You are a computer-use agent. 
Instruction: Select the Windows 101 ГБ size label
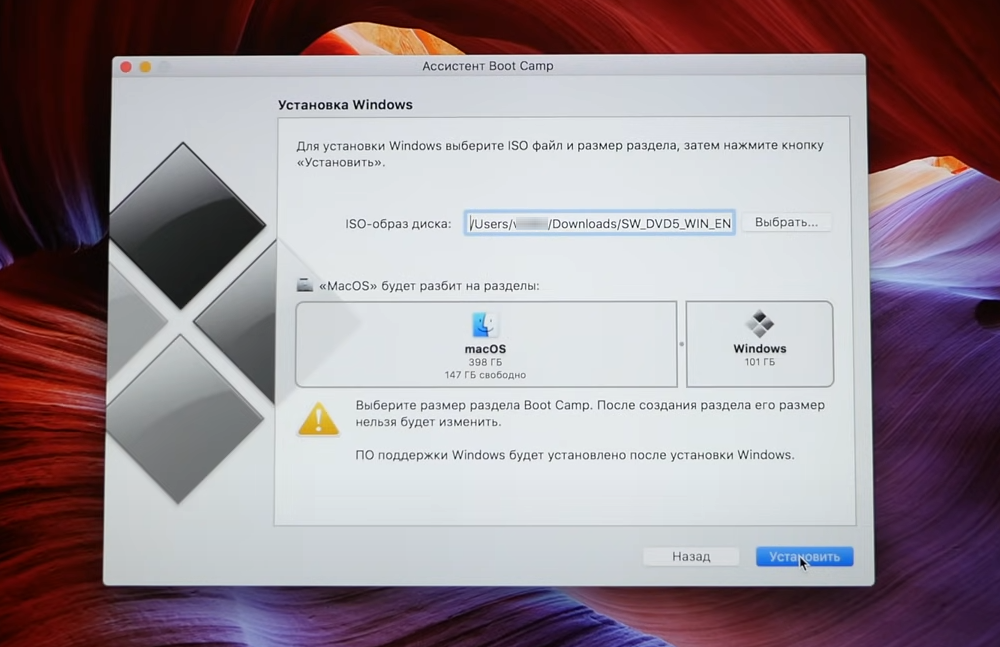(x=760, y=362)
